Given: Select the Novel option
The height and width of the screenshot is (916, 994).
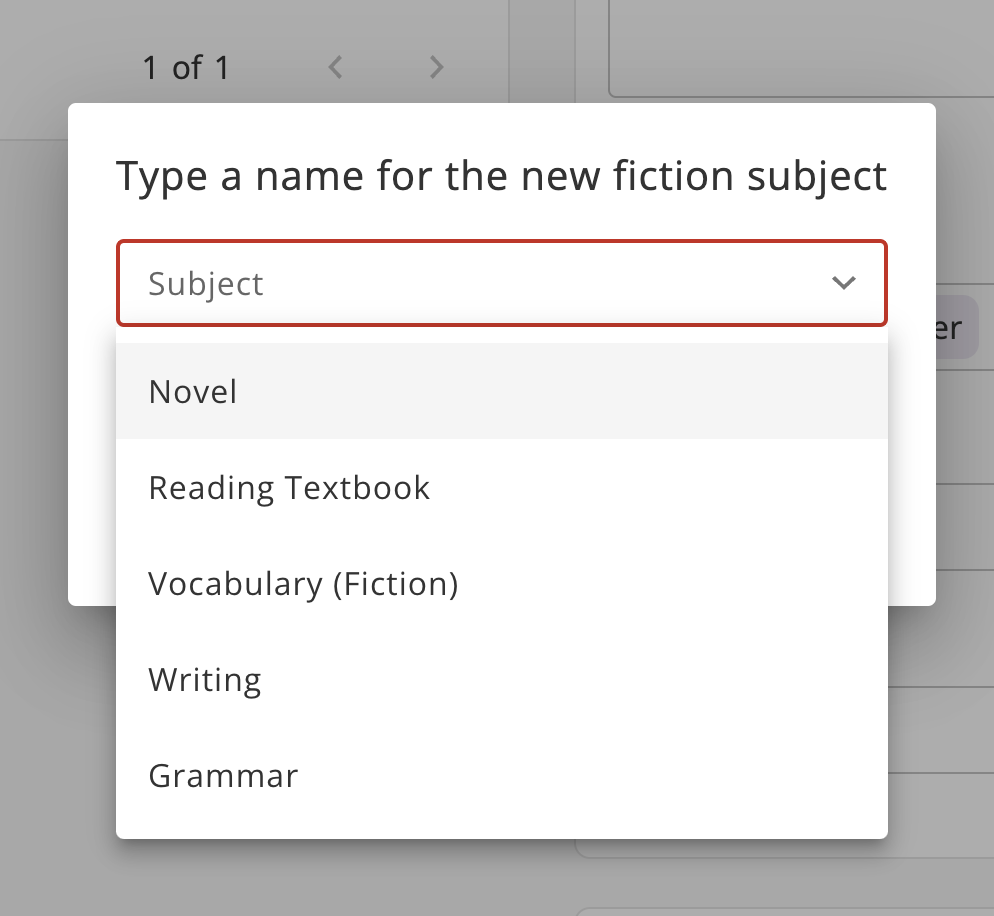Looking at the screenshot, I should coord(193,391).
